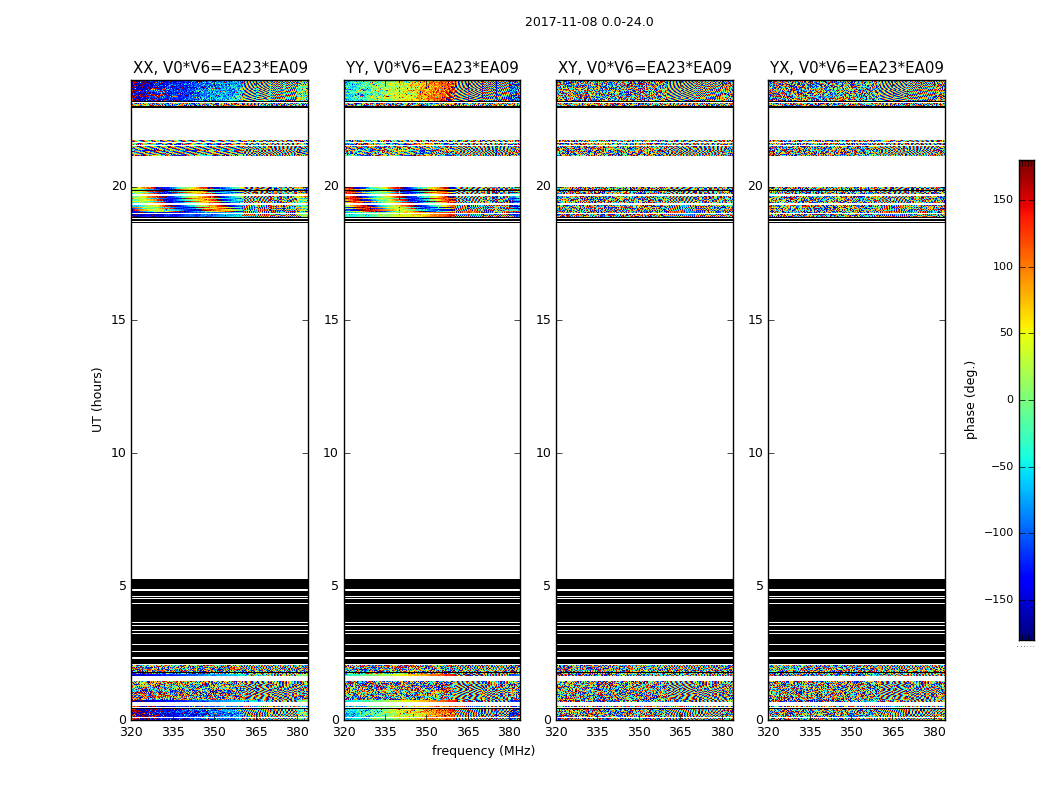Viewport: 1050px width, 800px height.
Task: Select the XX panel title text
Action: tap(220, 68)
